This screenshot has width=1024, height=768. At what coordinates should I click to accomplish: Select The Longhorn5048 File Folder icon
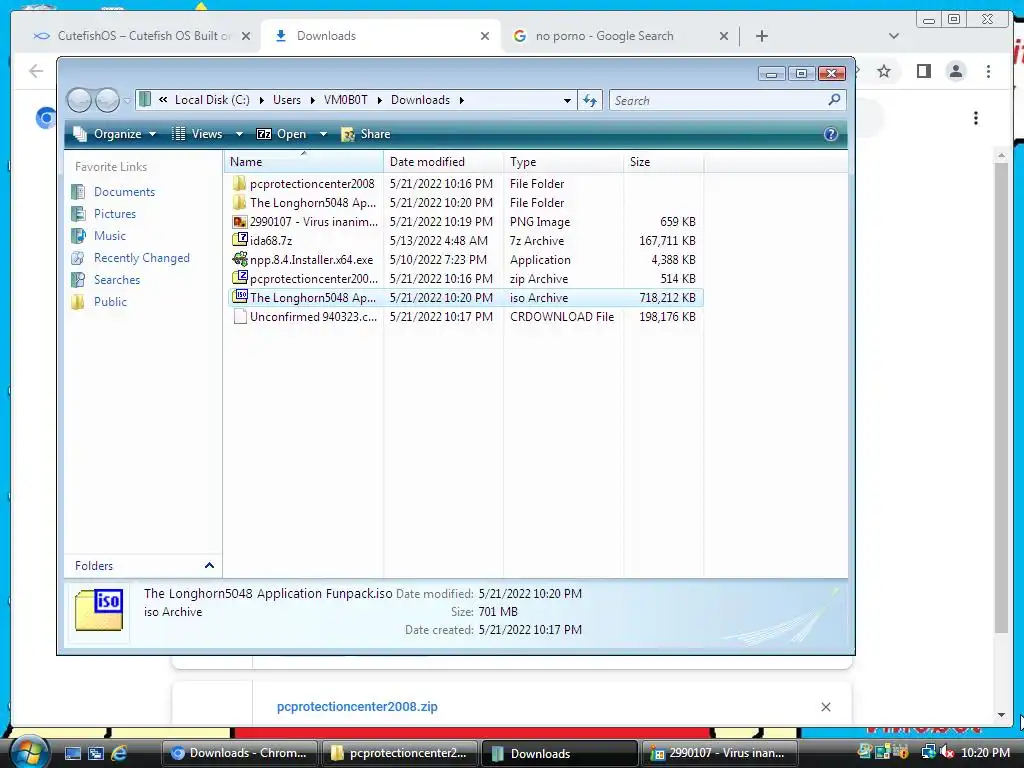240,202
